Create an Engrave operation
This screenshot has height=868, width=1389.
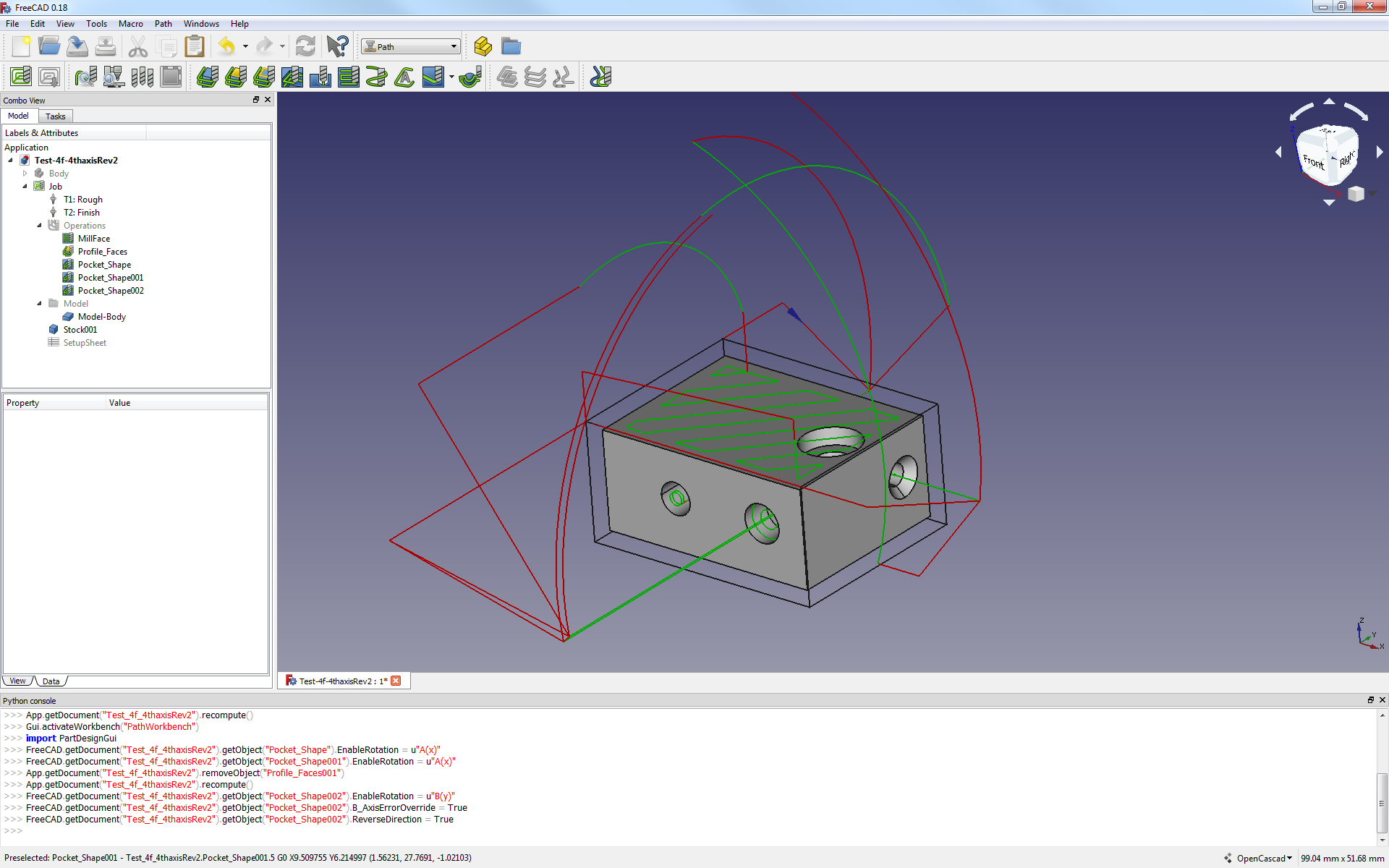[x=405, y=77]
